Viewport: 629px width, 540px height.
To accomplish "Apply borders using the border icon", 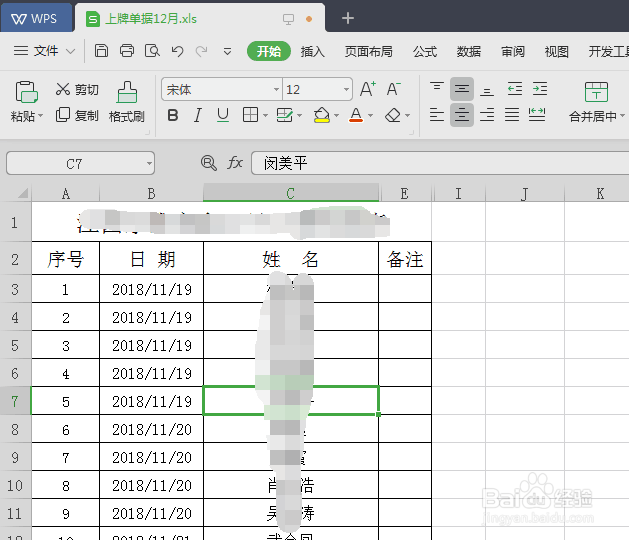I will pos(250,115).
